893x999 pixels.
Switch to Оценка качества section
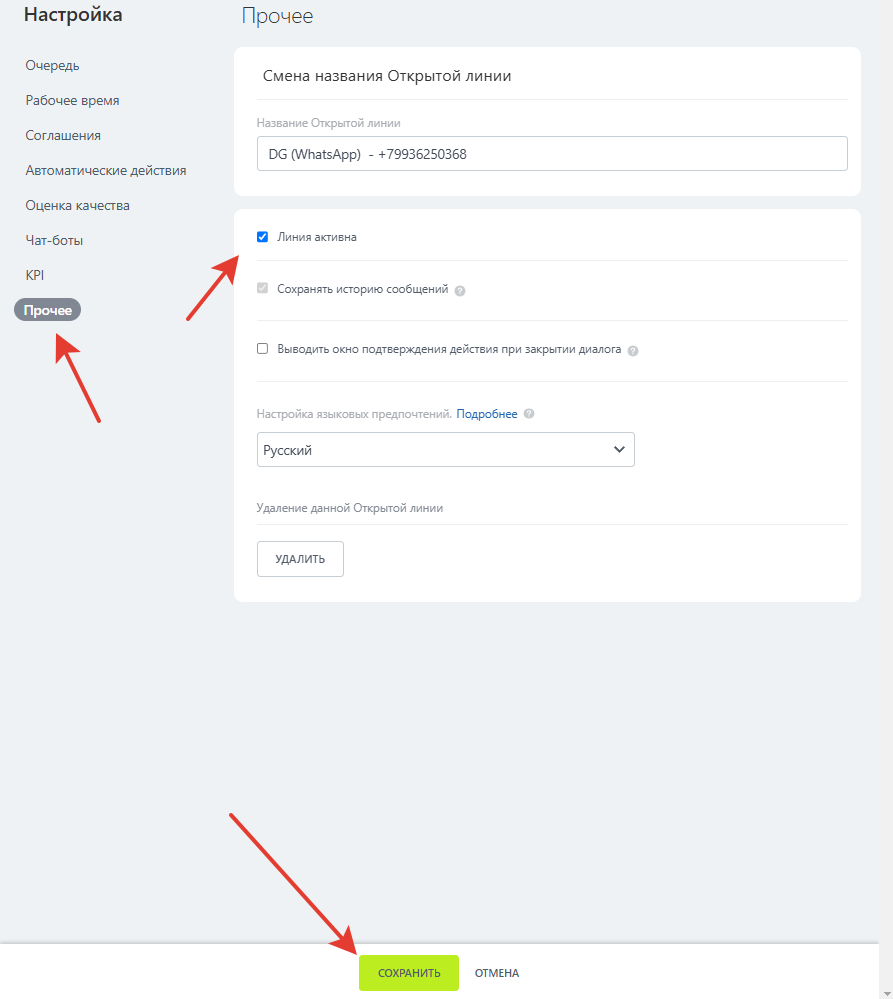point(77,206)
